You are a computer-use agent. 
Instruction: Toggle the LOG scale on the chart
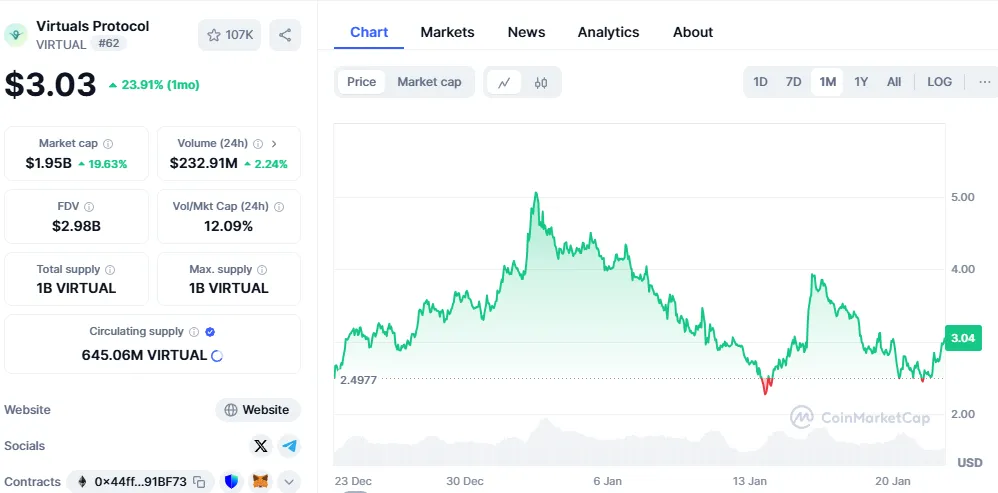pyautogui.click(x=939, y=82)
